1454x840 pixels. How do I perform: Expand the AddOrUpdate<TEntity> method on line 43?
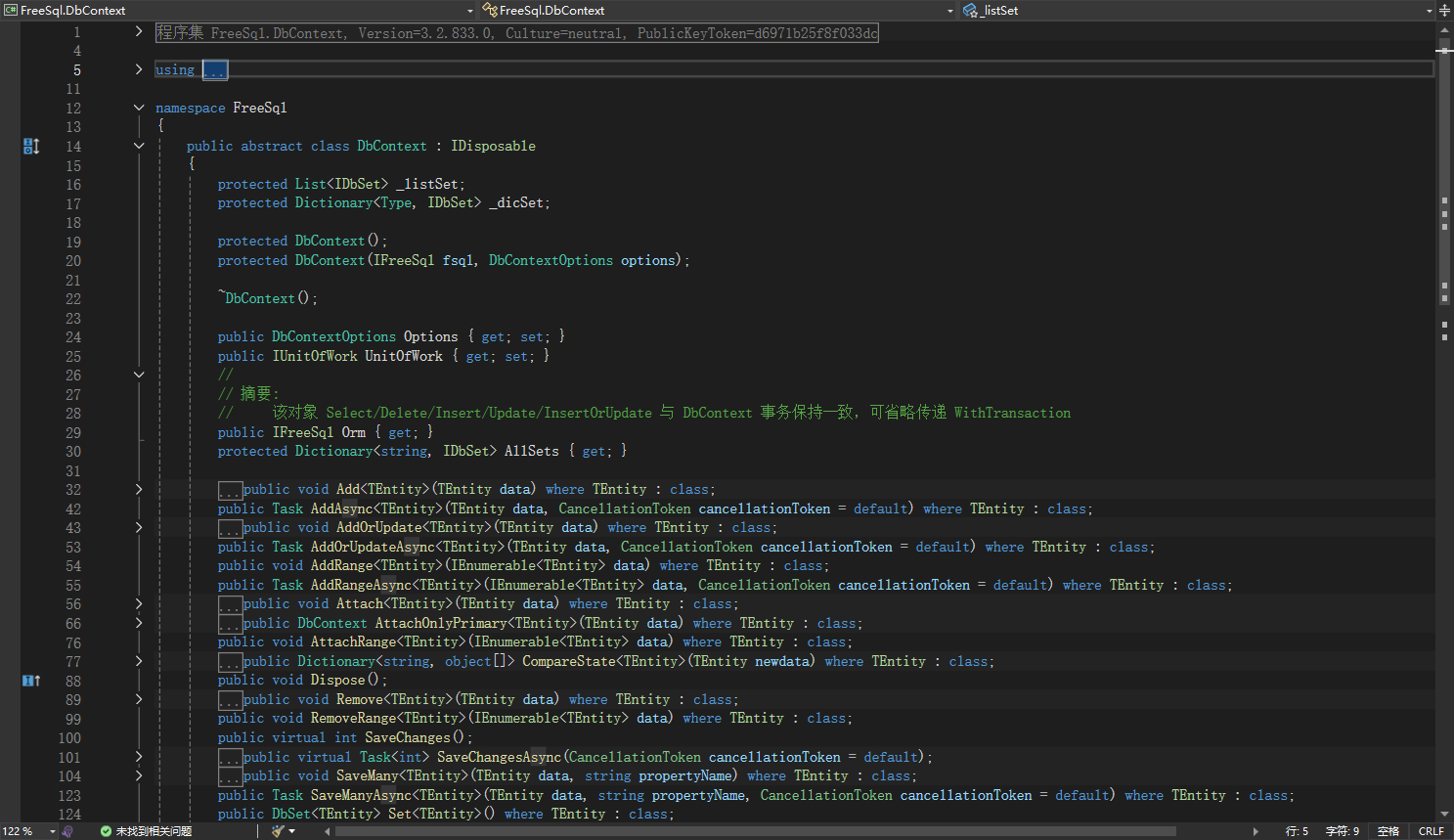pyautogui.click(x=139, y=527)
